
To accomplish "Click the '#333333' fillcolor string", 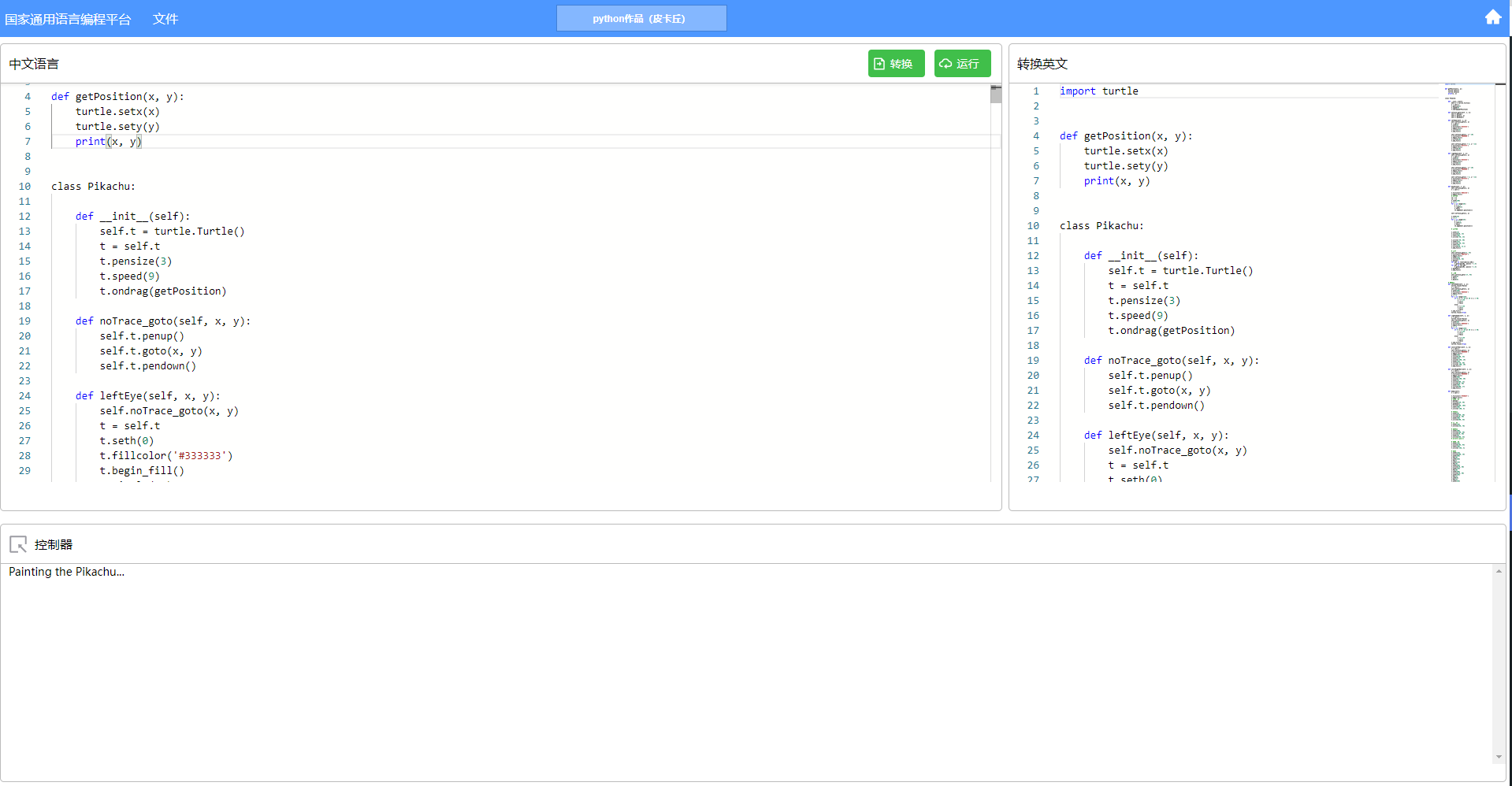I will click(202, 456).
